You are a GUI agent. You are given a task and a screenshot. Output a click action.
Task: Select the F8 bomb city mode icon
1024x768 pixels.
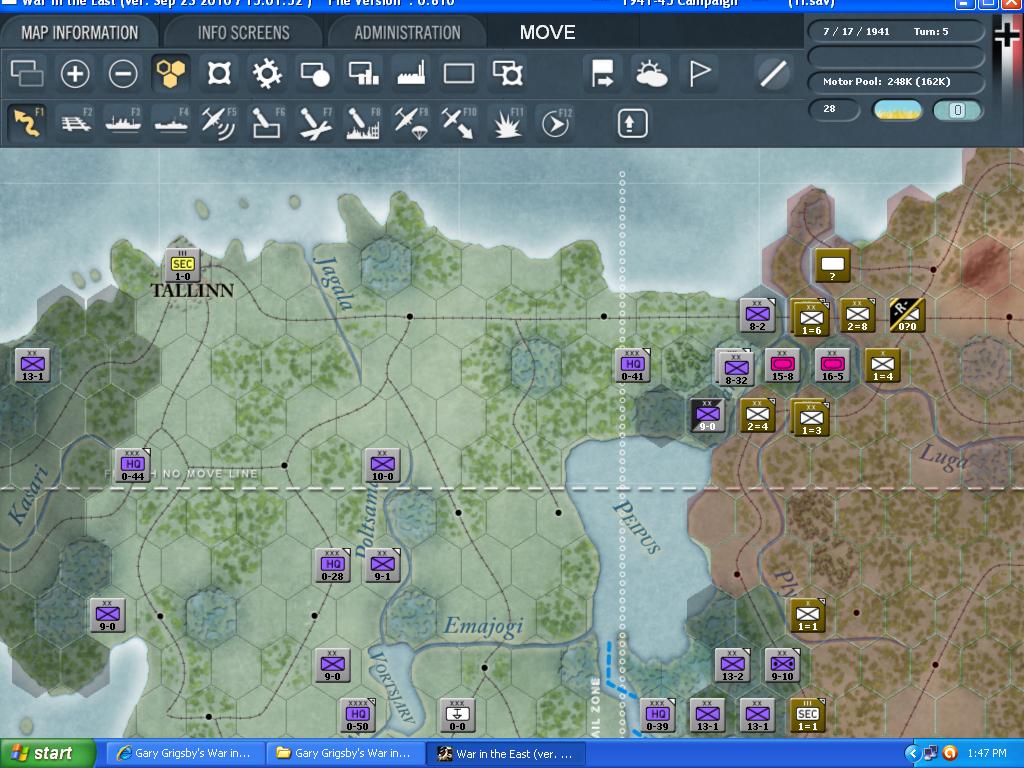click(363, 122)
